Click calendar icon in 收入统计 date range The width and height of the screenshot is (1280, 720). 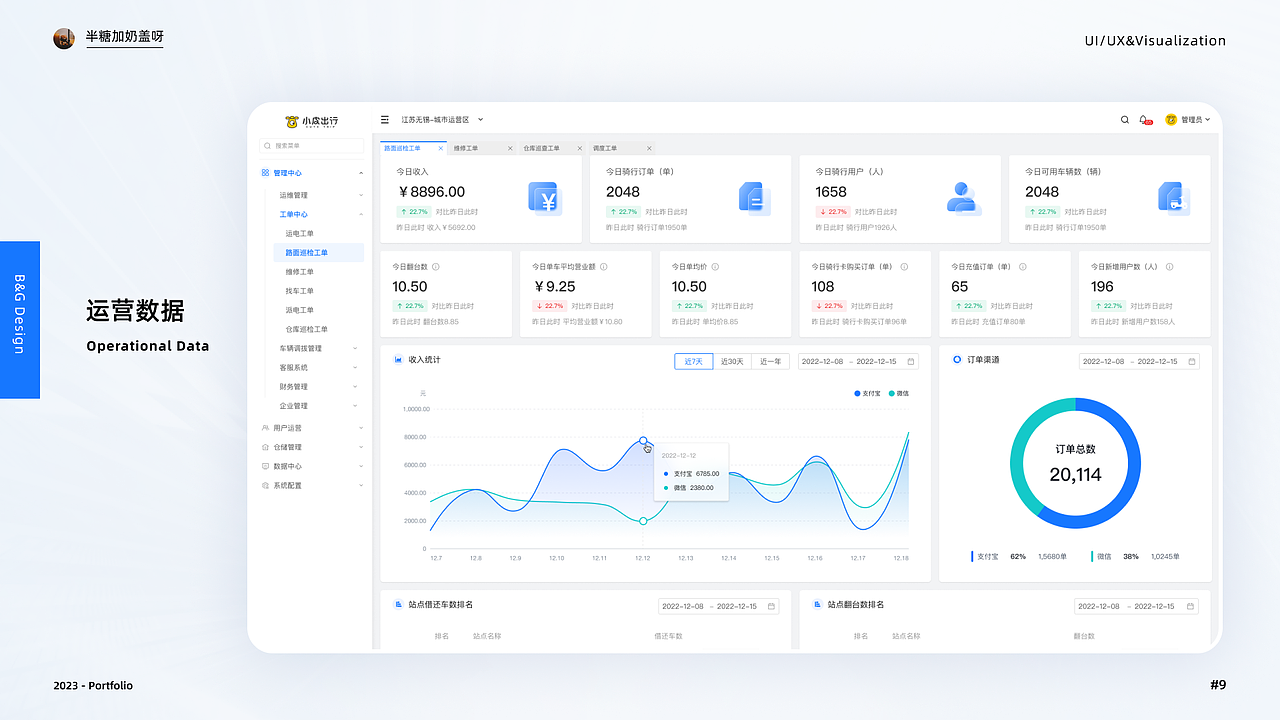coord(911,361)
